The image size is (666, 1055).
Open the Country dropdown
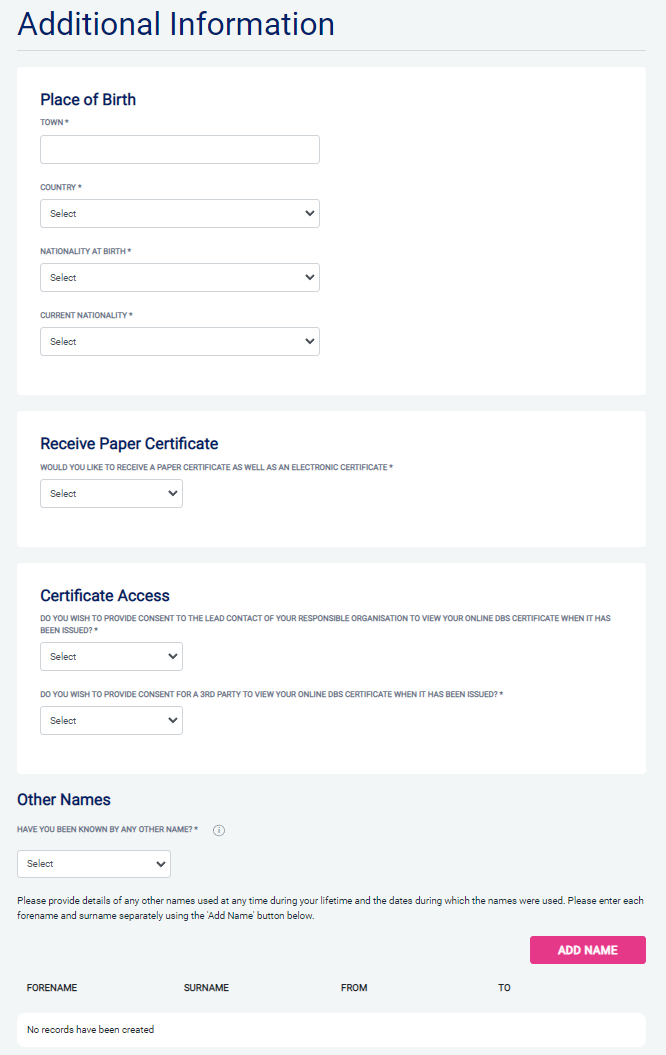(x=180, y=214)
